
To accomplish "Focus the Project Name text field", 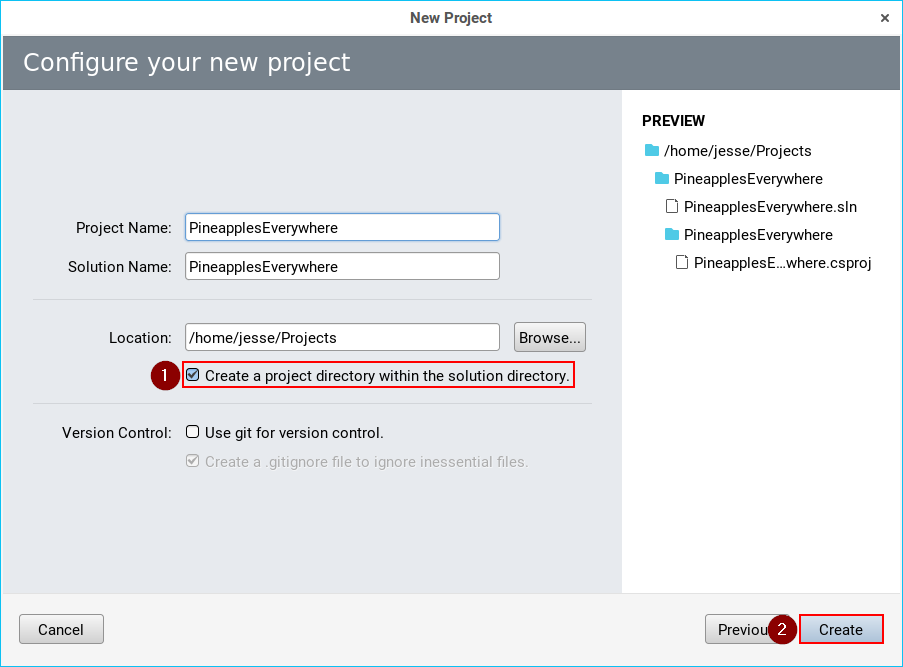I will click(x=342, y=228).
